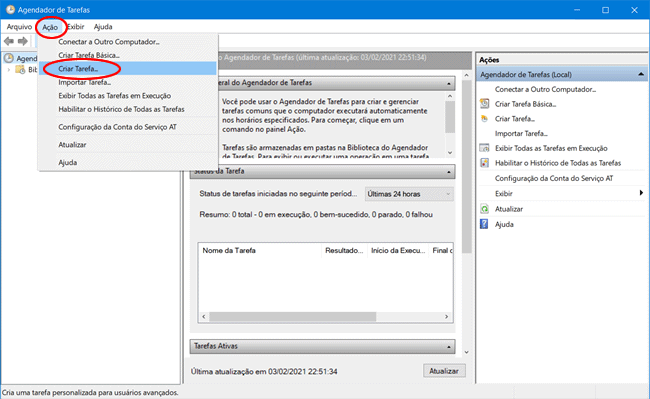Click Habilitar o Histórico de Todas as Tarefas in Ações pane
The image size is (650, 399).
(558, 163)
